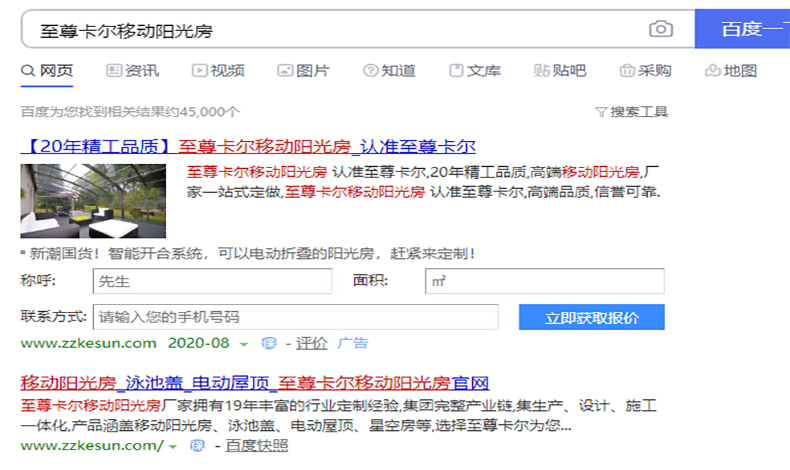
Task: Open www.zzkesun.com 2020-08 ad URL
Action: [124, 344]
